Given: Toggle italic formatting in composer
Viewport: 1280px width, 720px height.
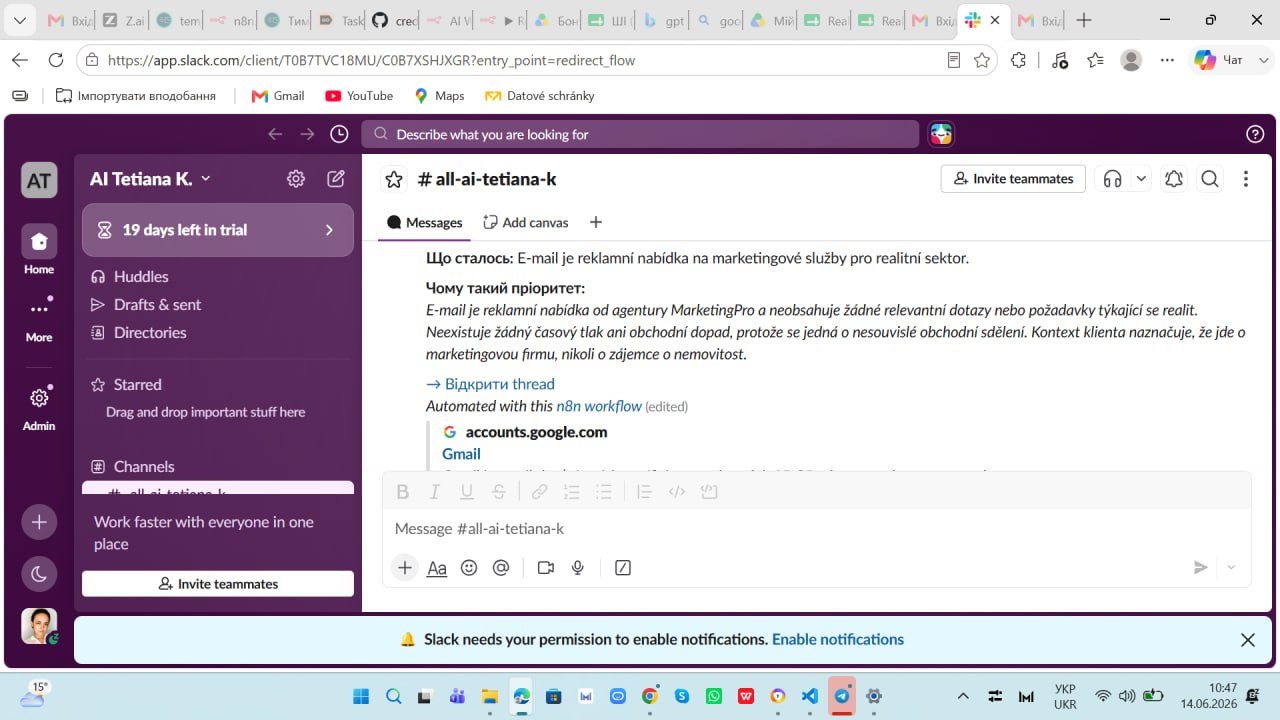Looking at the screenshot, I should 435,491.
